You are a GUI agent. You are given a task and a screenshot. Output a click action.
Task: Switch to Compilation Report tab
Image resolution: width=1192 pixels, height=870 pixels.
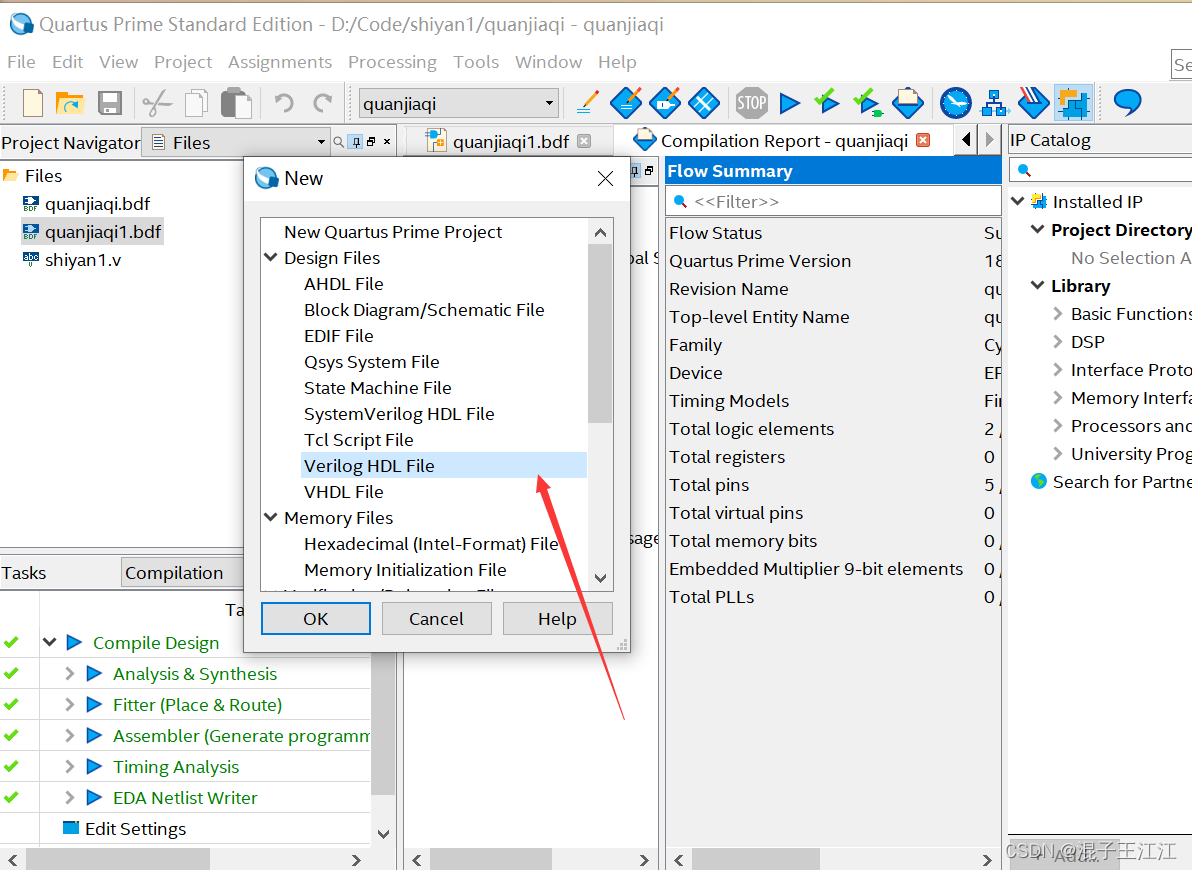(784, 141)
